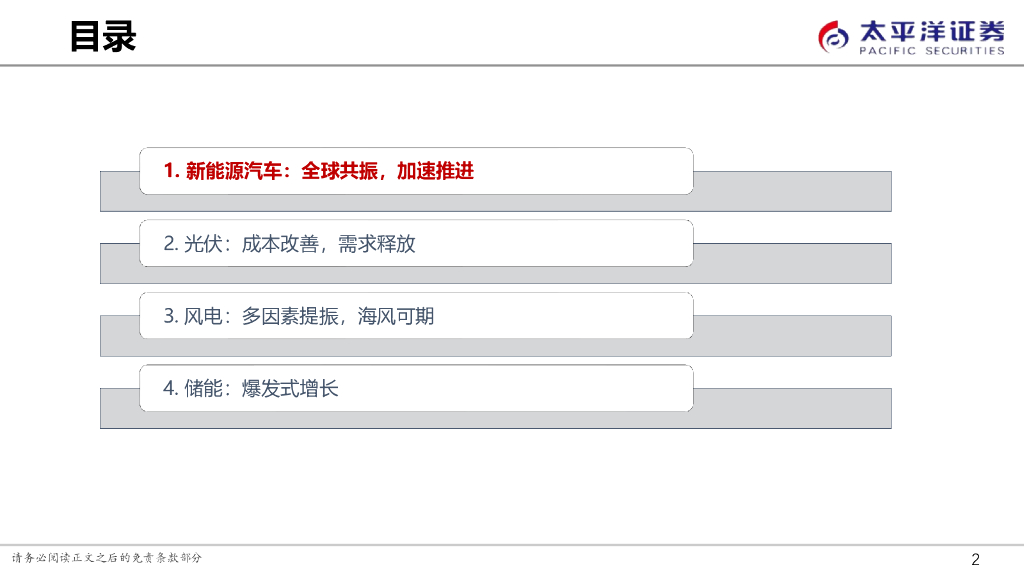Click the page number 2
This screenshot has width=1024, height=576.
(x=976, y=559)
